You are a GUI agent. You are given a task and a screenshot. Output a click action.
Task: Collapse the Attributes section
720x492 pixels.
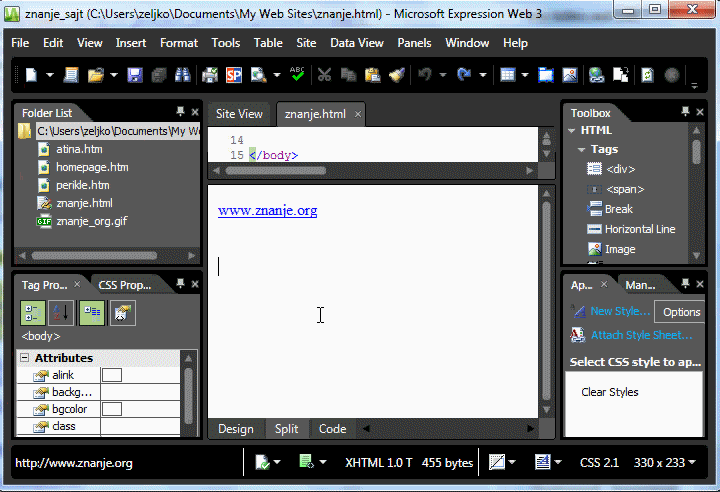click(25, 357)
